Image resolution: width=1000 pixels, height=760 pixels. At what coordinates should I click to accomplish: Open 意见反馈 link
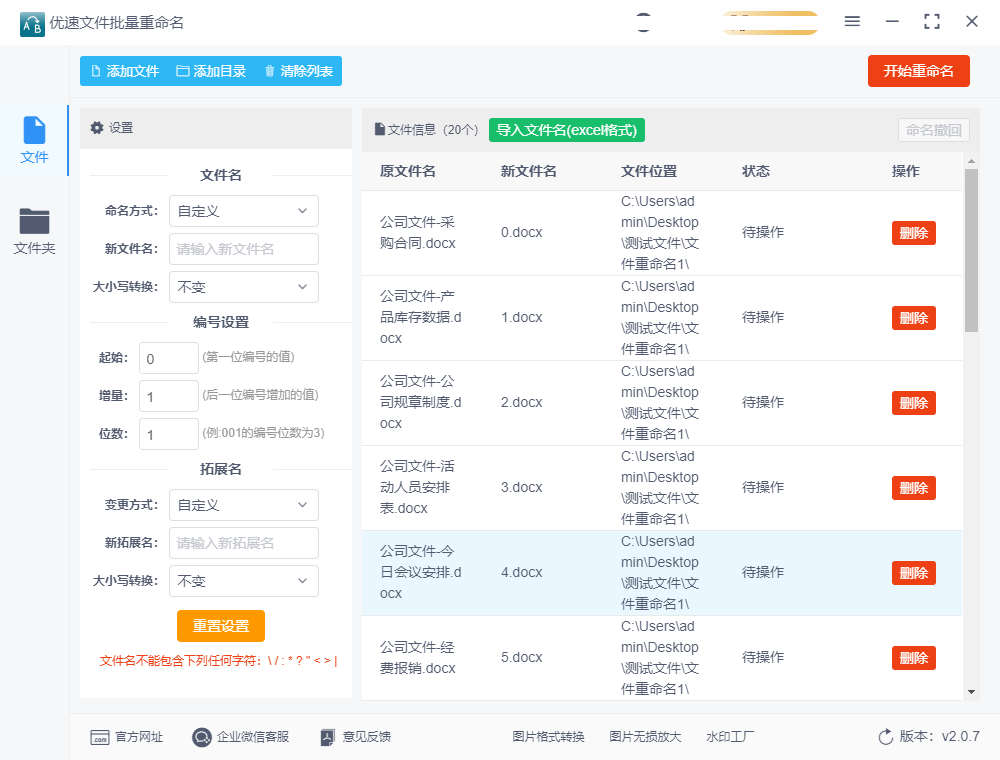click(x=356, y=737)
